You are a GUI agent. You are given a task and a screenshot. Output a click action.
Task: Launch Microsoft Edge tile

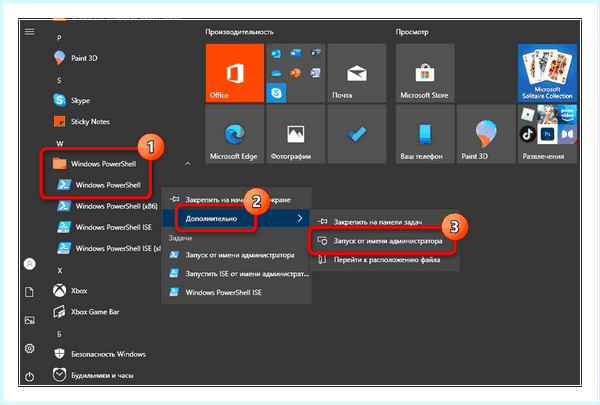[x=235, y=134]
